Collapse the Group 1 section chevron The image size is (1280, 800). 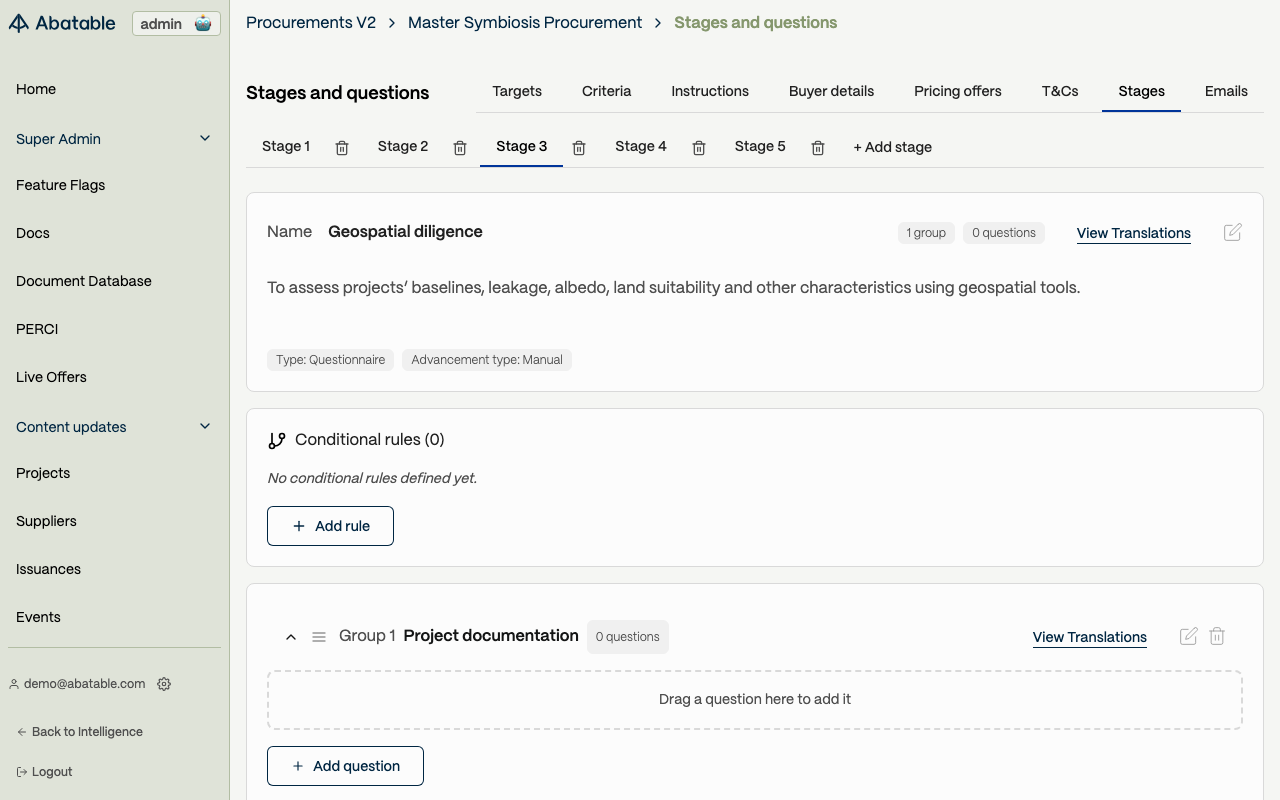click(x=291, y=637)
